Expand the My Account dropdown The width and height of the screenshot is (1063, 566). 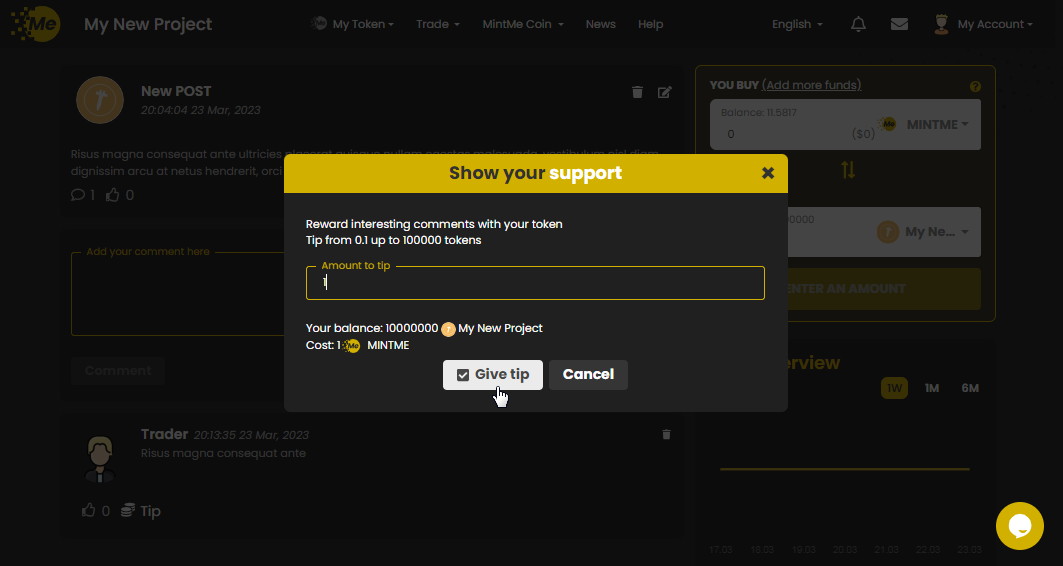coord(983,24)
